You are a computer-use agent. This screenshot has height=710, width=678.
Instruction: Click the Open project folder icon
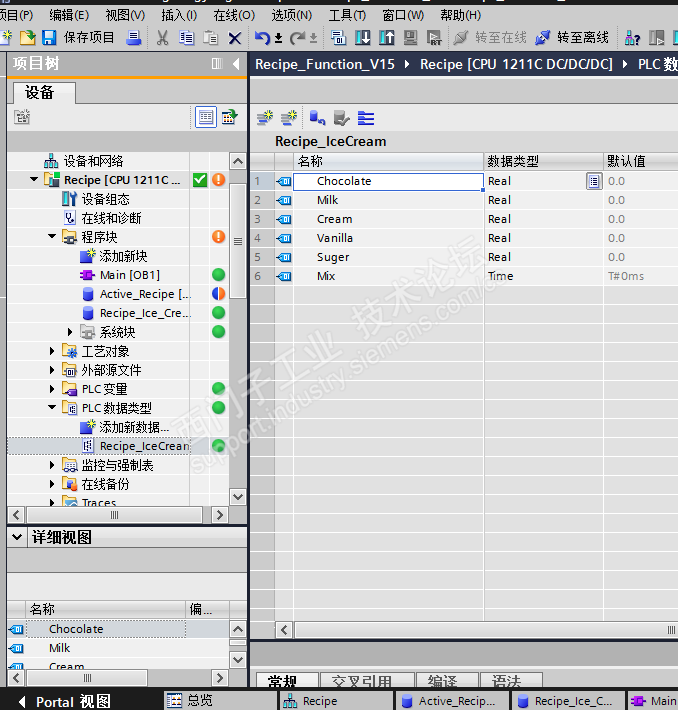click(27, 38)
